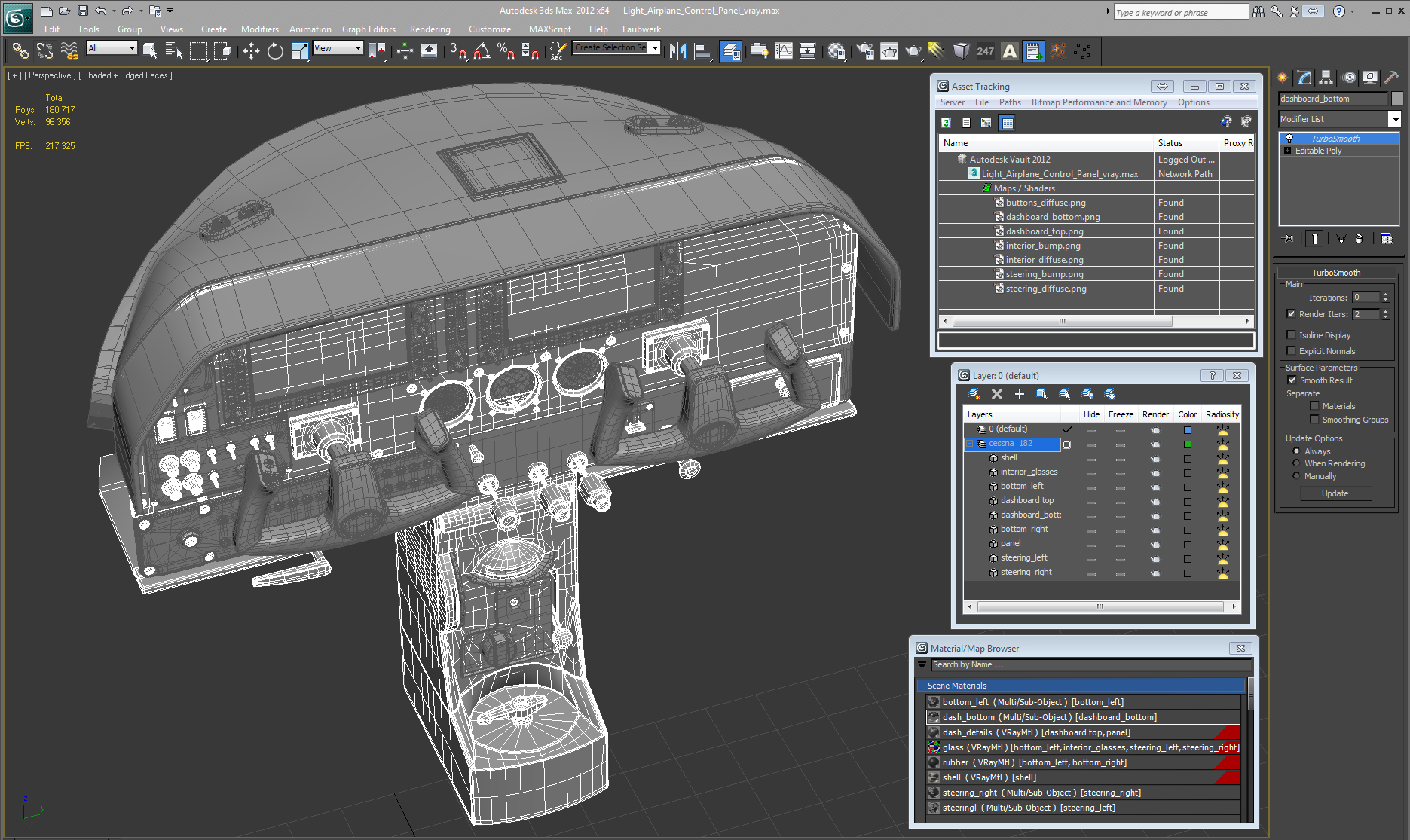The height and width of the screenshot is (840, 1410).
Task: Enable Isoline Display checkbox
Action: (x=1292, y=335)
